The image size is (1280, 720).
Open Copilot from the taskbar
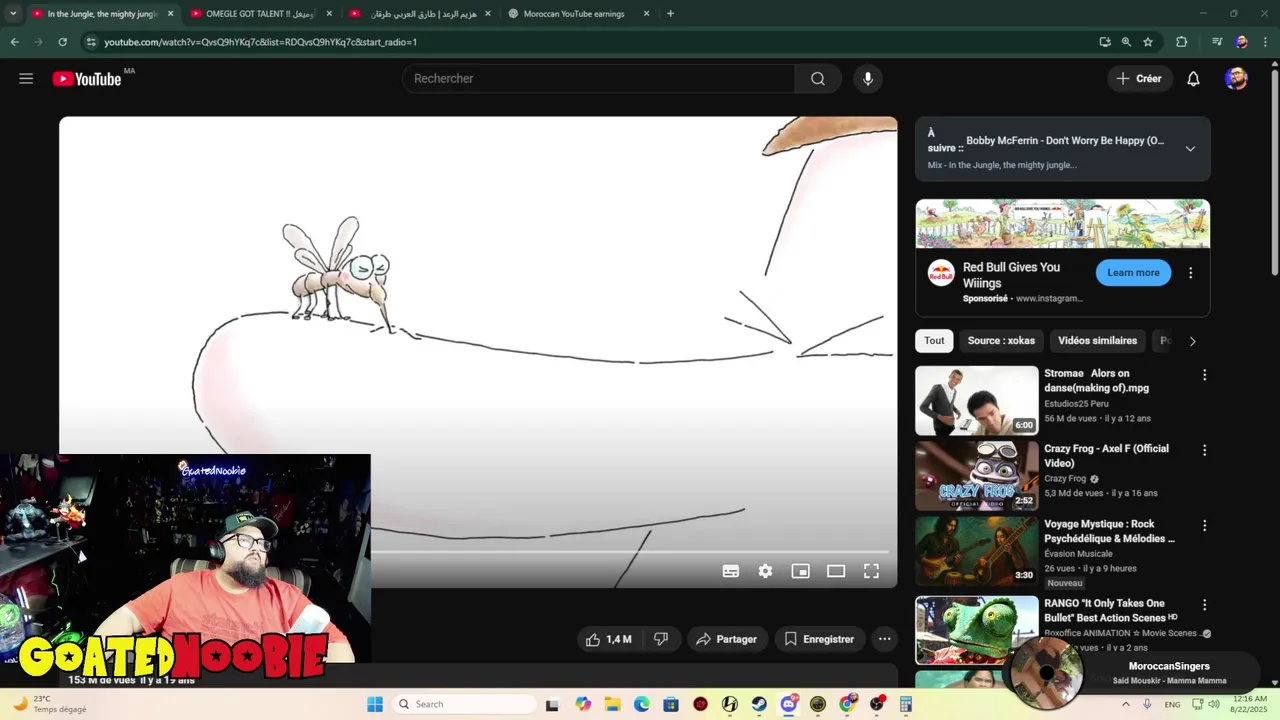tap(583, 704)
